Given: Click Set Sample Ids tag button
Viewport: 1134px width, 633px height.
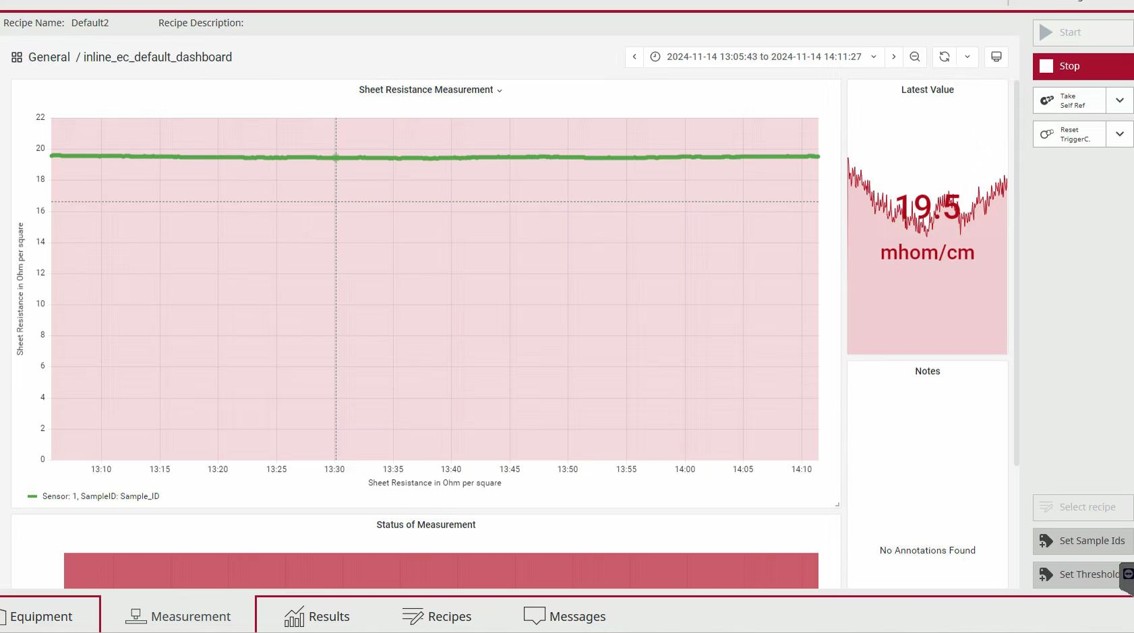Looking at the screenshot, I should (1083, 541).
